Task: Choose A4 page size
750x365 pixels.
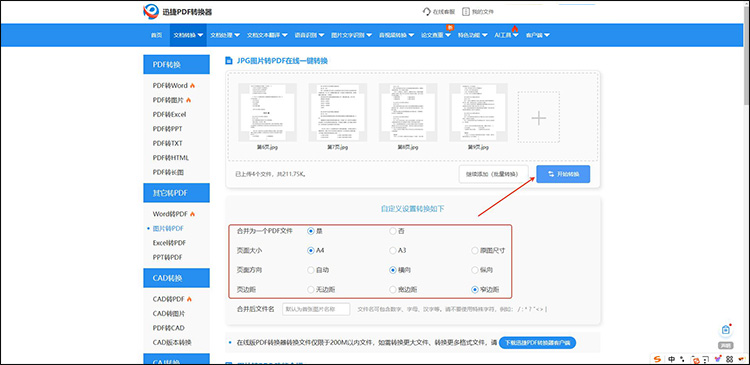Action: pyautogui.click(x=311, y=250)
